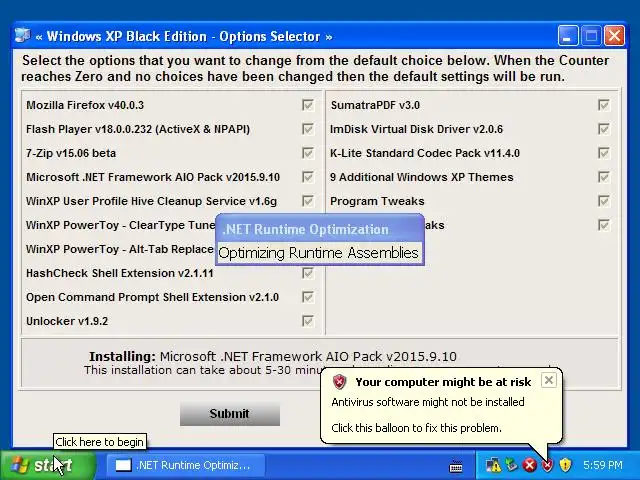Click the 'WinXP PowerToy - ClearType Tune' label
This screenshot has width=640, height=480.
tap(120, 225)
